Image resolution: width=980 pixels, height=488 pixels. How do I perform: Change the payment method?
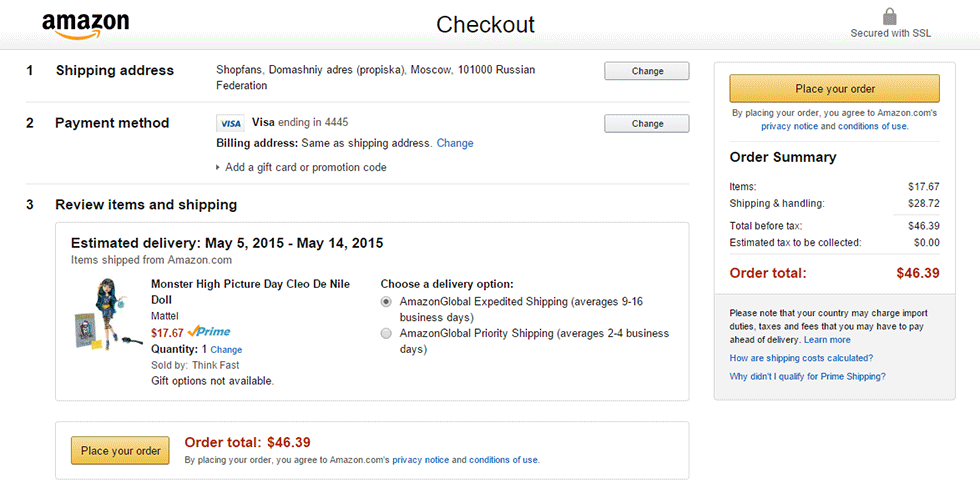coord(647,124)
